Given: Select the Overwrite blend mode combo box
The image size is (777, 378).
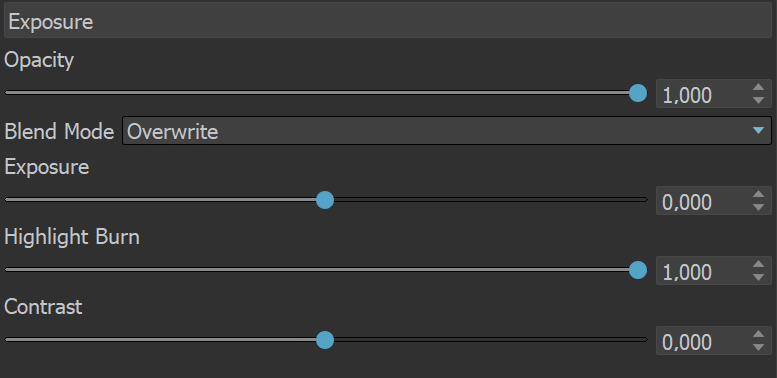Looking at the screenshot, I should tap(446, 131).
